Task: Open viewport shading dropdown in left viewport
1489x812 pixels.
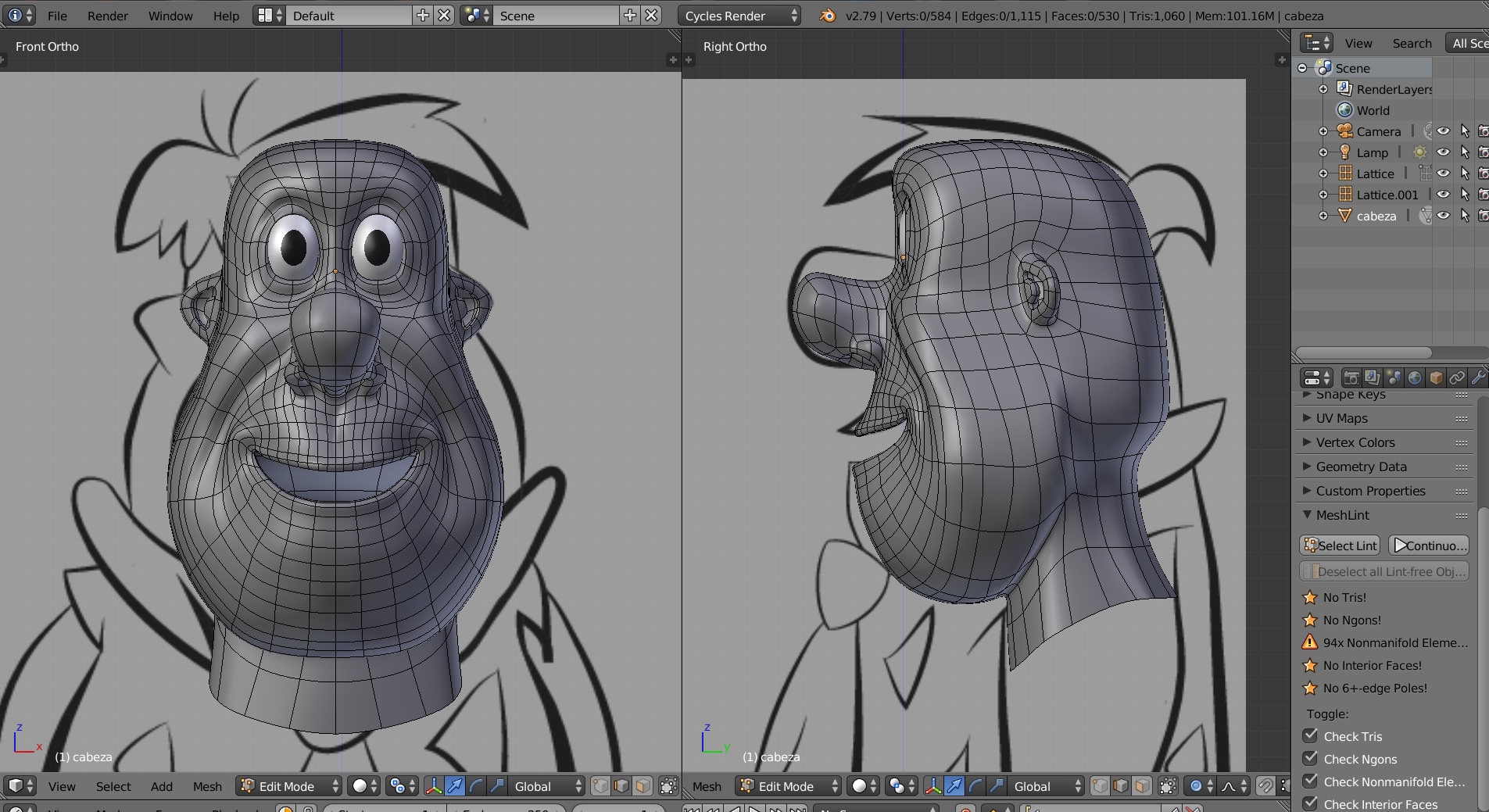Action: (365, 786)
